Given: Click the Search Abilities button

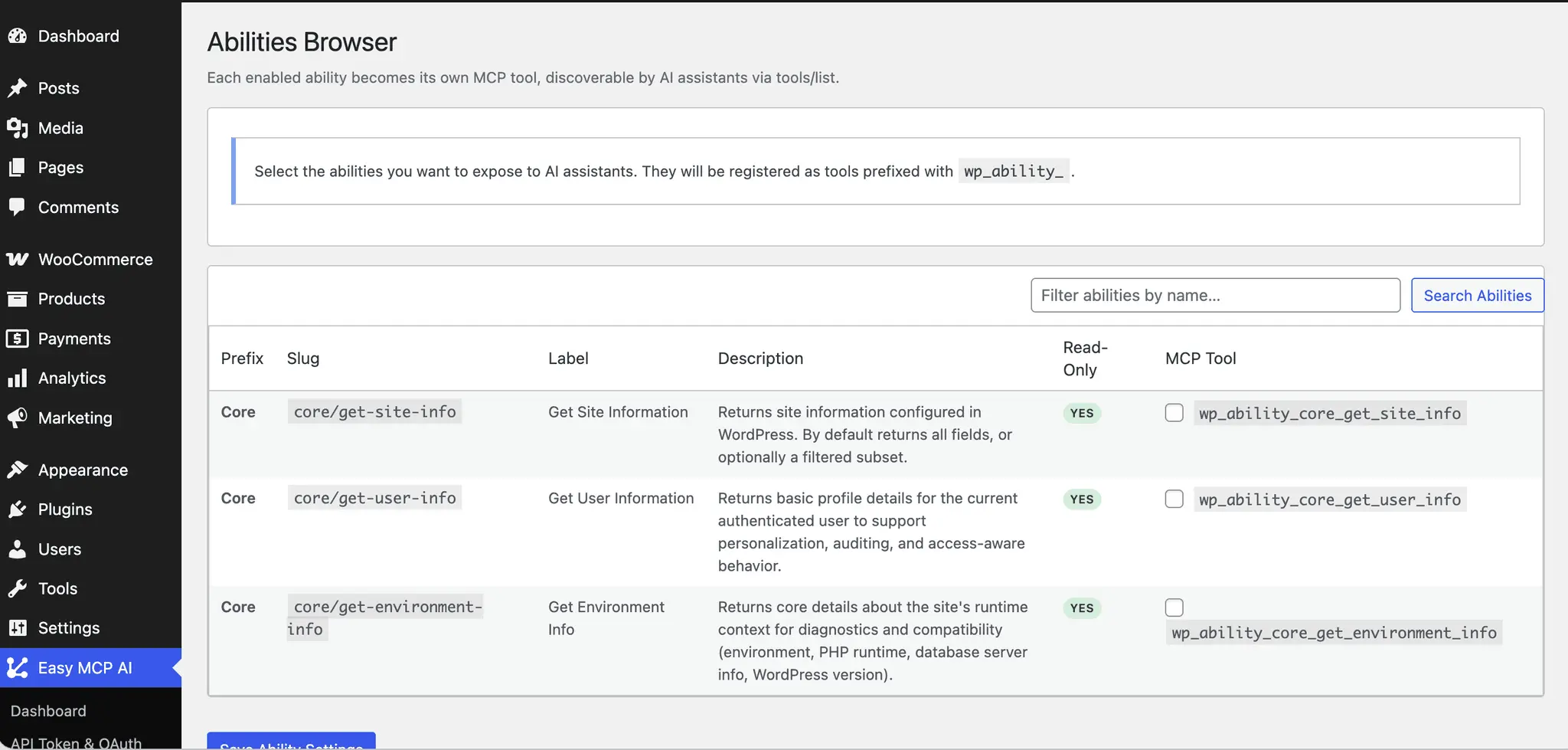Looking at the screenshot, I should tap(1477, 296).
